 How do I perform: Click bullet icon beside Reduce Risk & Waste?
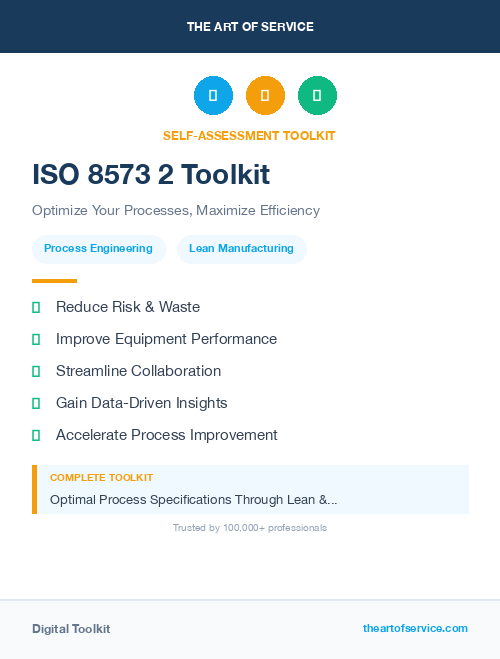pos(36,307)
